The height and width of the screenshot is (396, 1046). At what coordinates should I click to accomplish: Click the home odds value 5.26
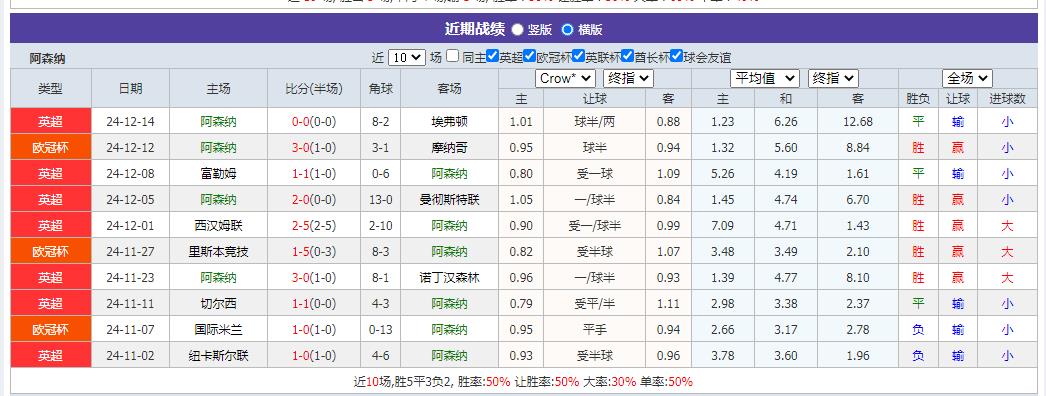click(x=722, y=173)
